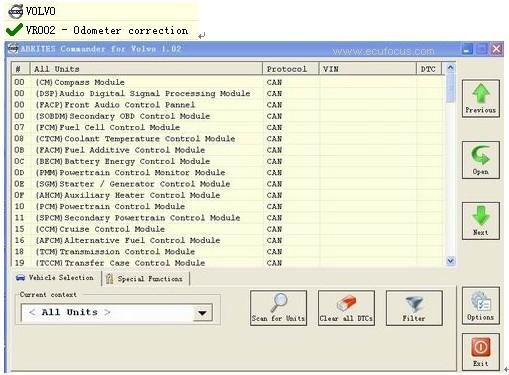Select (FACP) Front Audio Control Pannel row
Viewport: 509px width, 375px height.
(228, 105)
